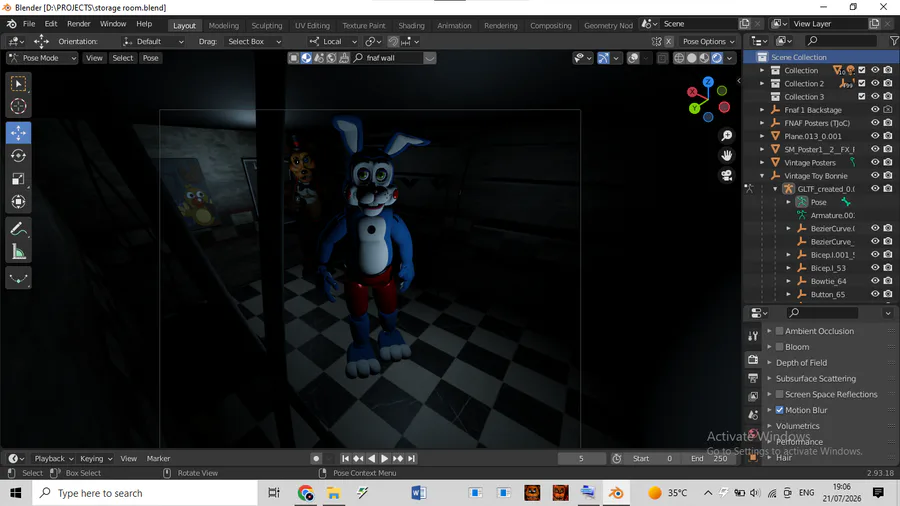The height and width of the screenshot is (506, 900).
Task: Open the File menu
Action: click(x=29, y=24)
